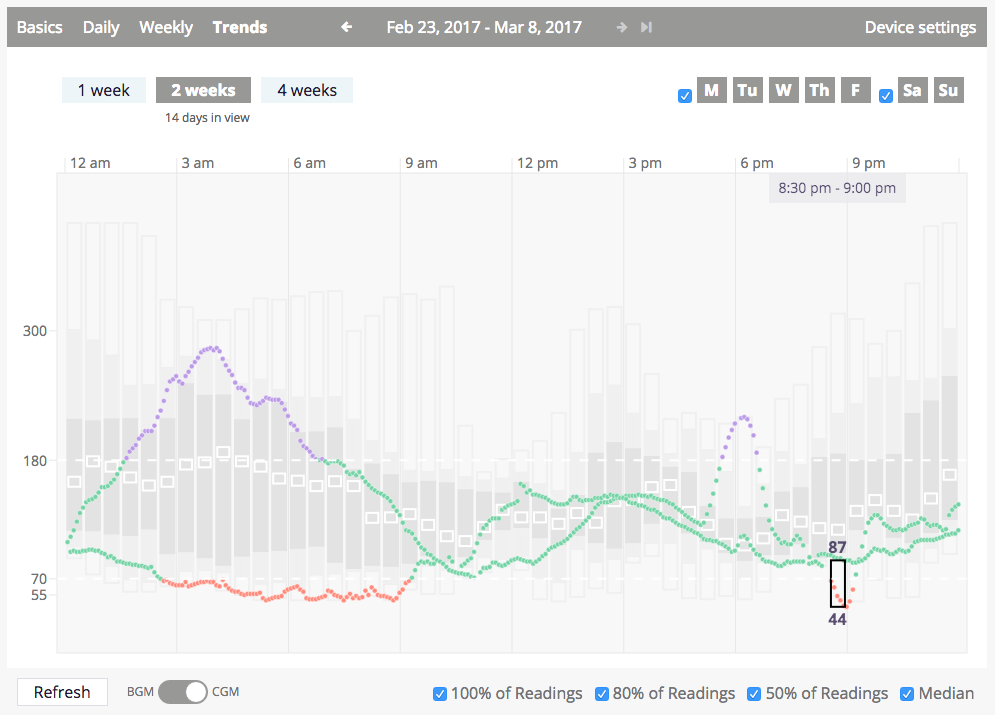The width and height of the screenshot is (995, 715).
Task: Click the 8:30 pm - 9:00 pm tooltip
Action: pos(837,188)
